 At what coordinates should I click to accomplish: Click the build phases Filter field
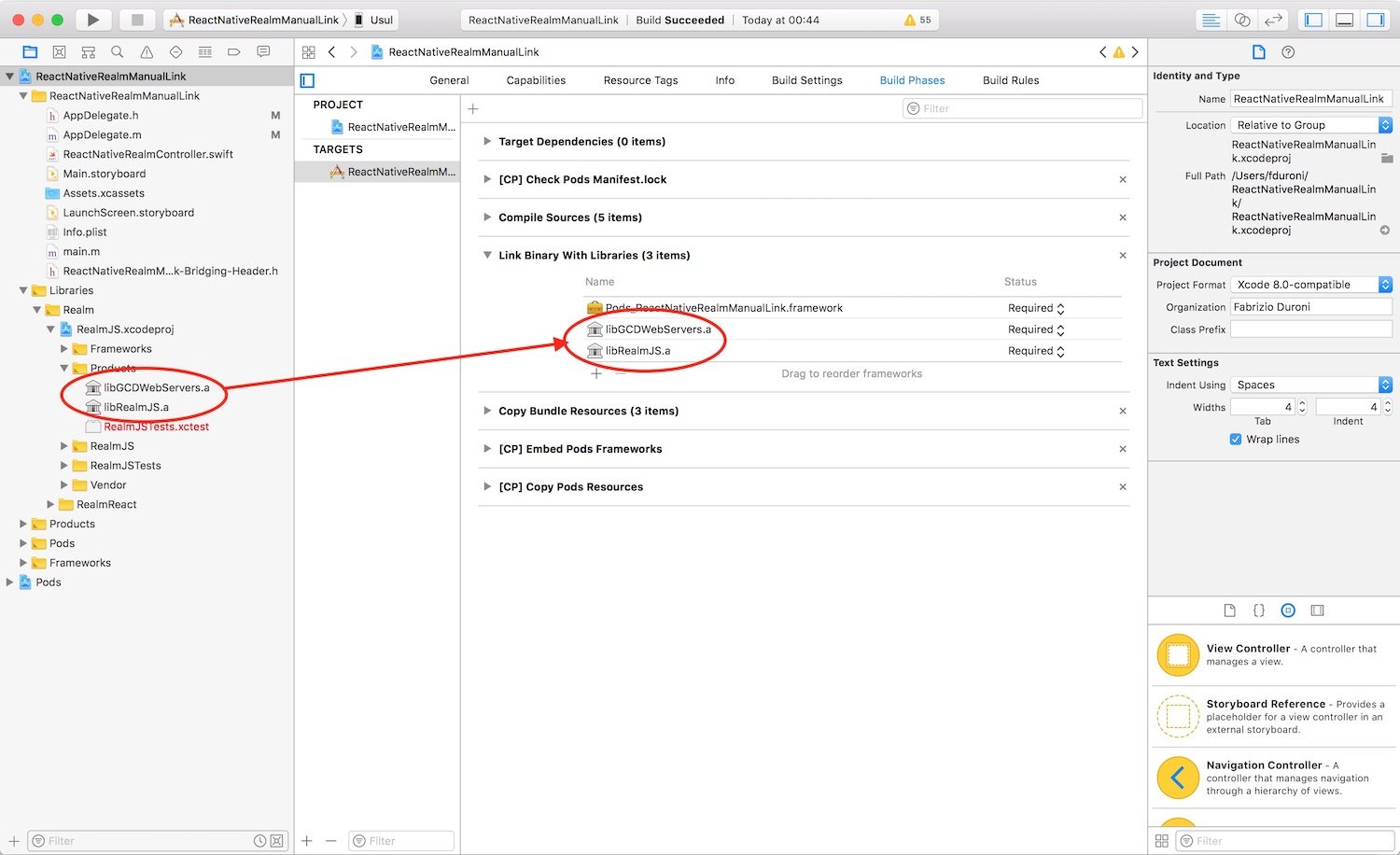point(1023,109)
